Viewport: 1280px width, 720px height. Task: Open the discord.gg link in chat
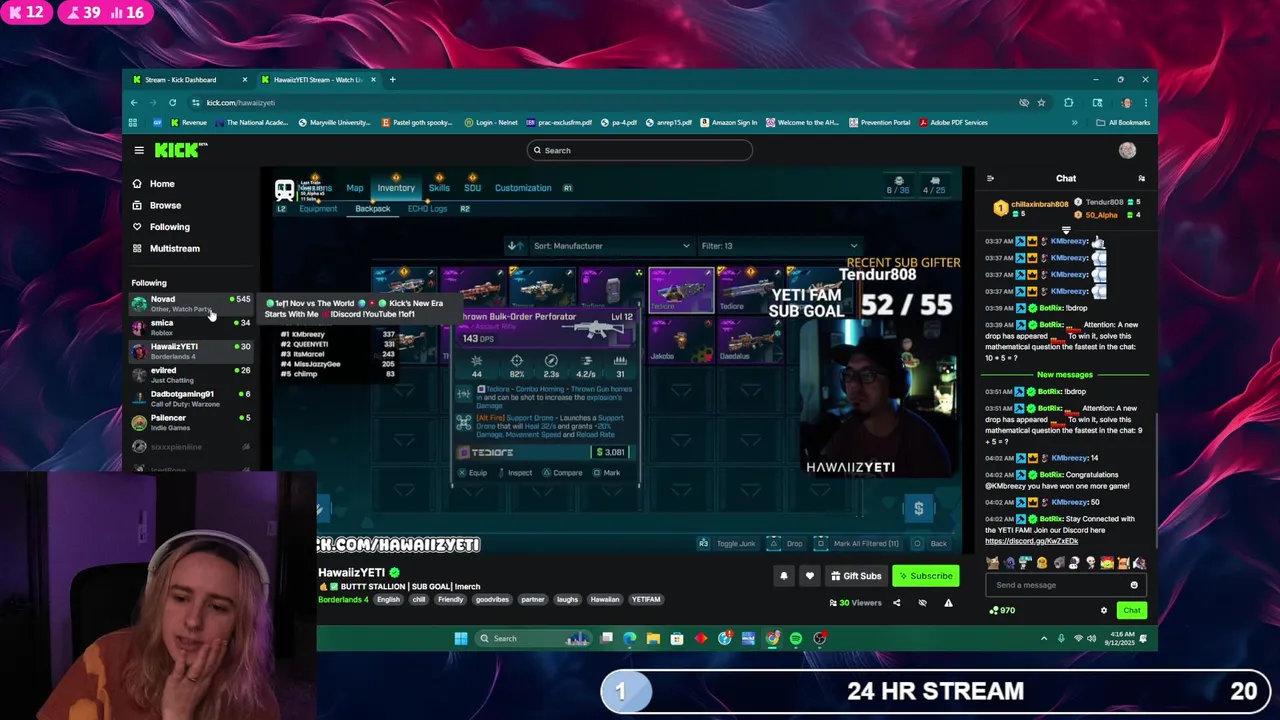[1031, 541]
